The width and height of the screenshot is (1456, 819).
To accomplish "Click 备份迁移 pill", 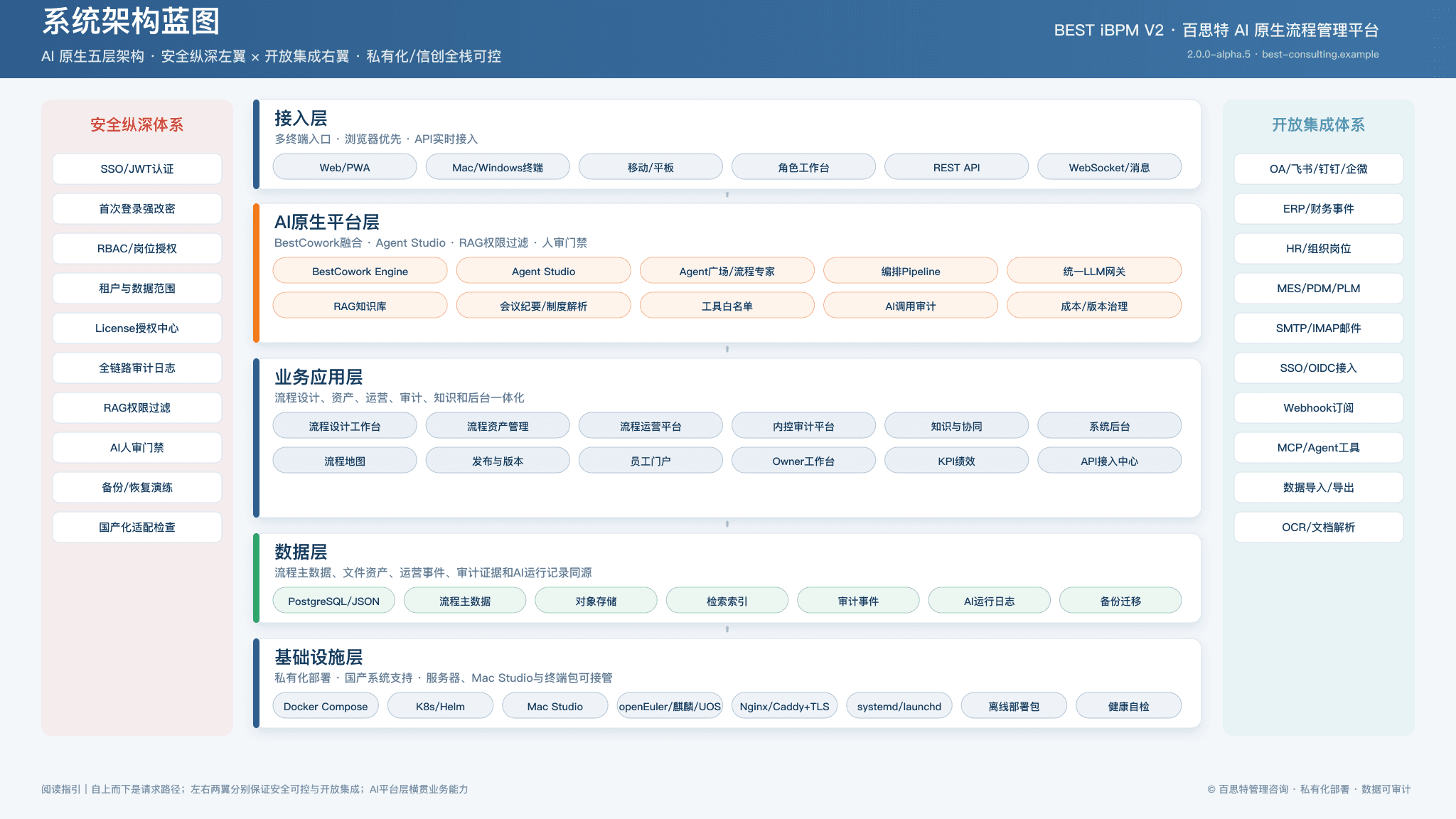I will pos(1120,601).
